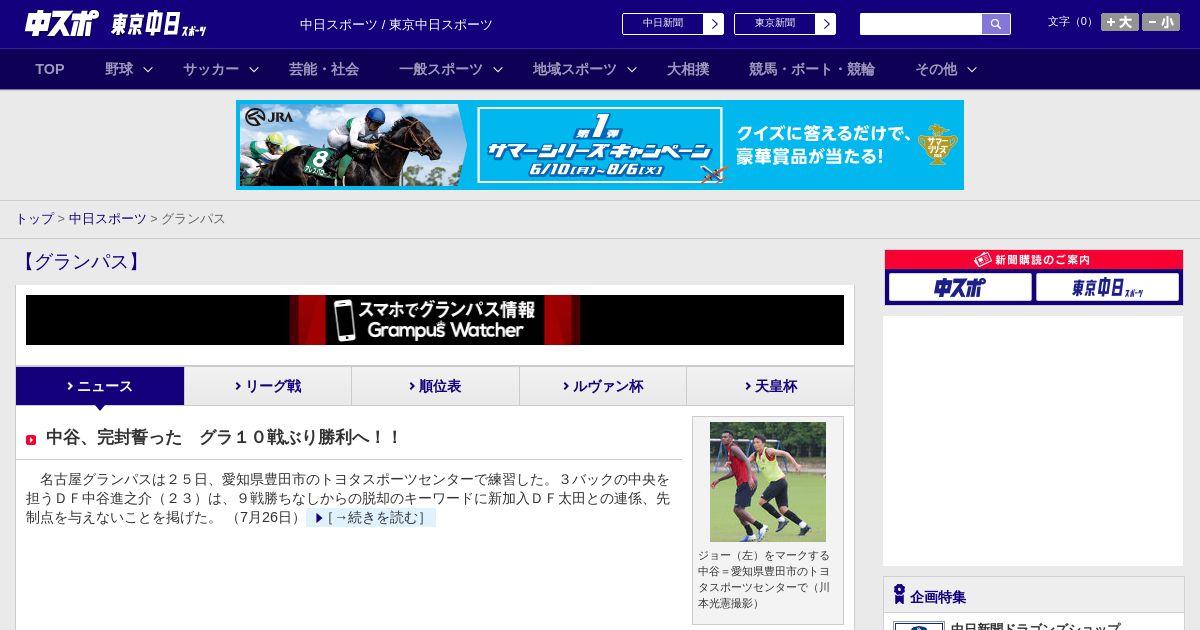1200x630 pixels.
Task: Open 大相撲 navigation item
Action: (688, 69)
